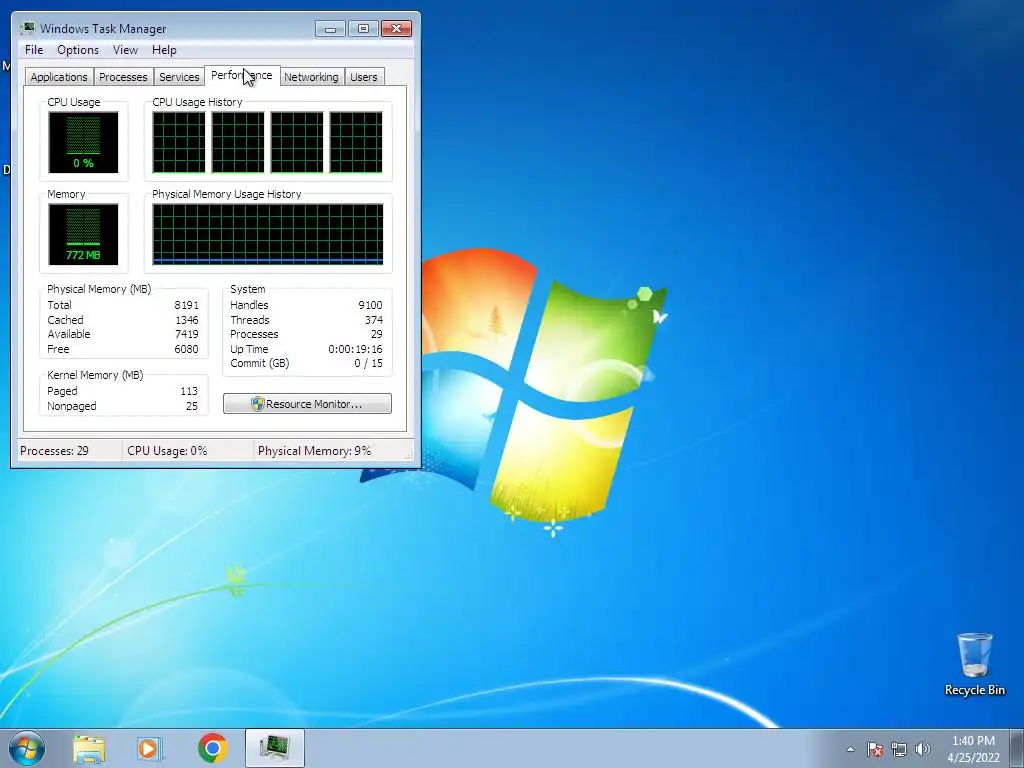
Task: Click the Paged kernel memory value 113
Action: click(189, 391)
